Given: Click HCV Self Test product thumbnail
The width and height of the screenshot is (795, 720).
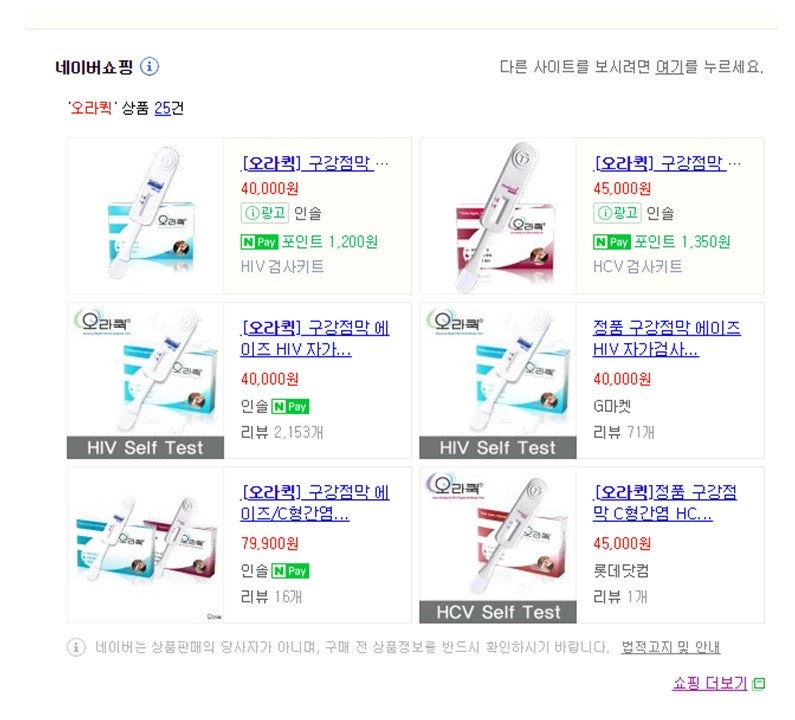Looking at the screenshot, I should pyautogui.click(x=498, y=545).
